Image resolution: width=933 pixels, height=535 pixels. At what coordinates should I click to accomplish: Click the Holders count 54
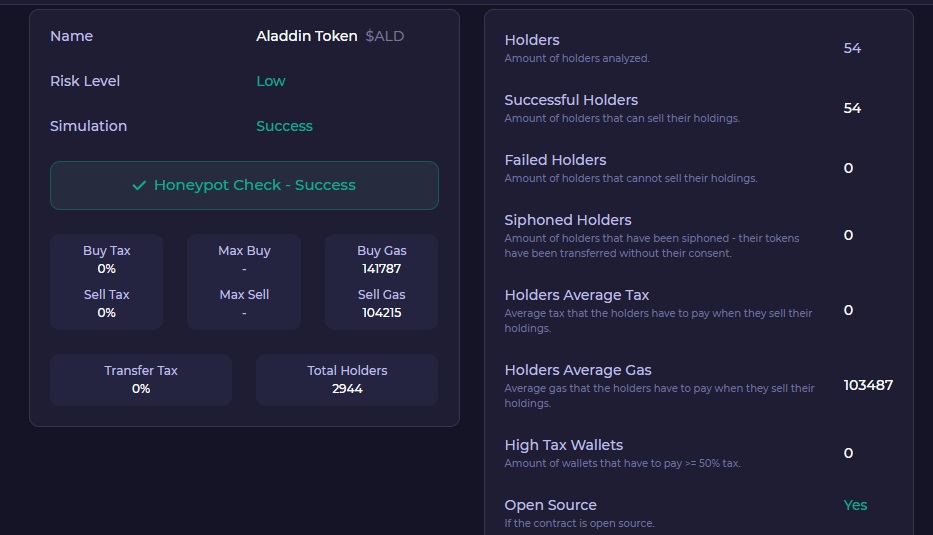click(852, 48)
